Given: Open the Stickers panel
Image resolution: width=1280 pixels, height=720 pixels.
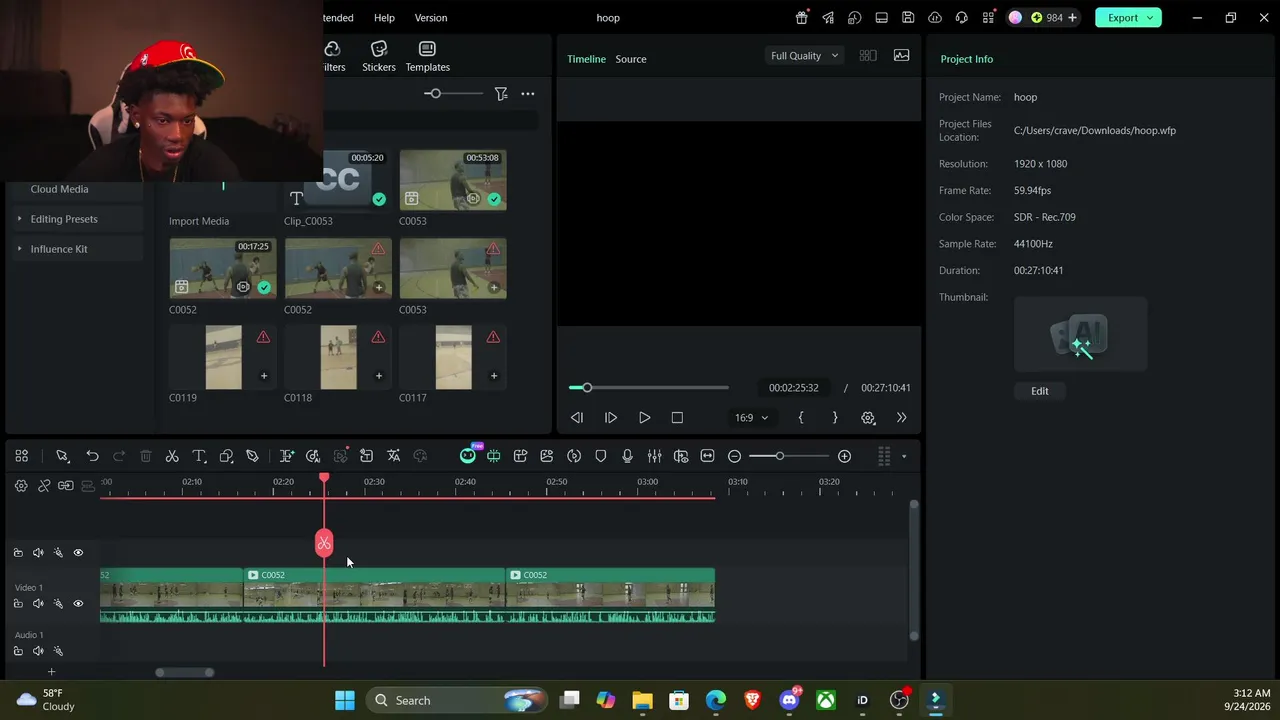Looking at the screenshot, I should (379, 57).
